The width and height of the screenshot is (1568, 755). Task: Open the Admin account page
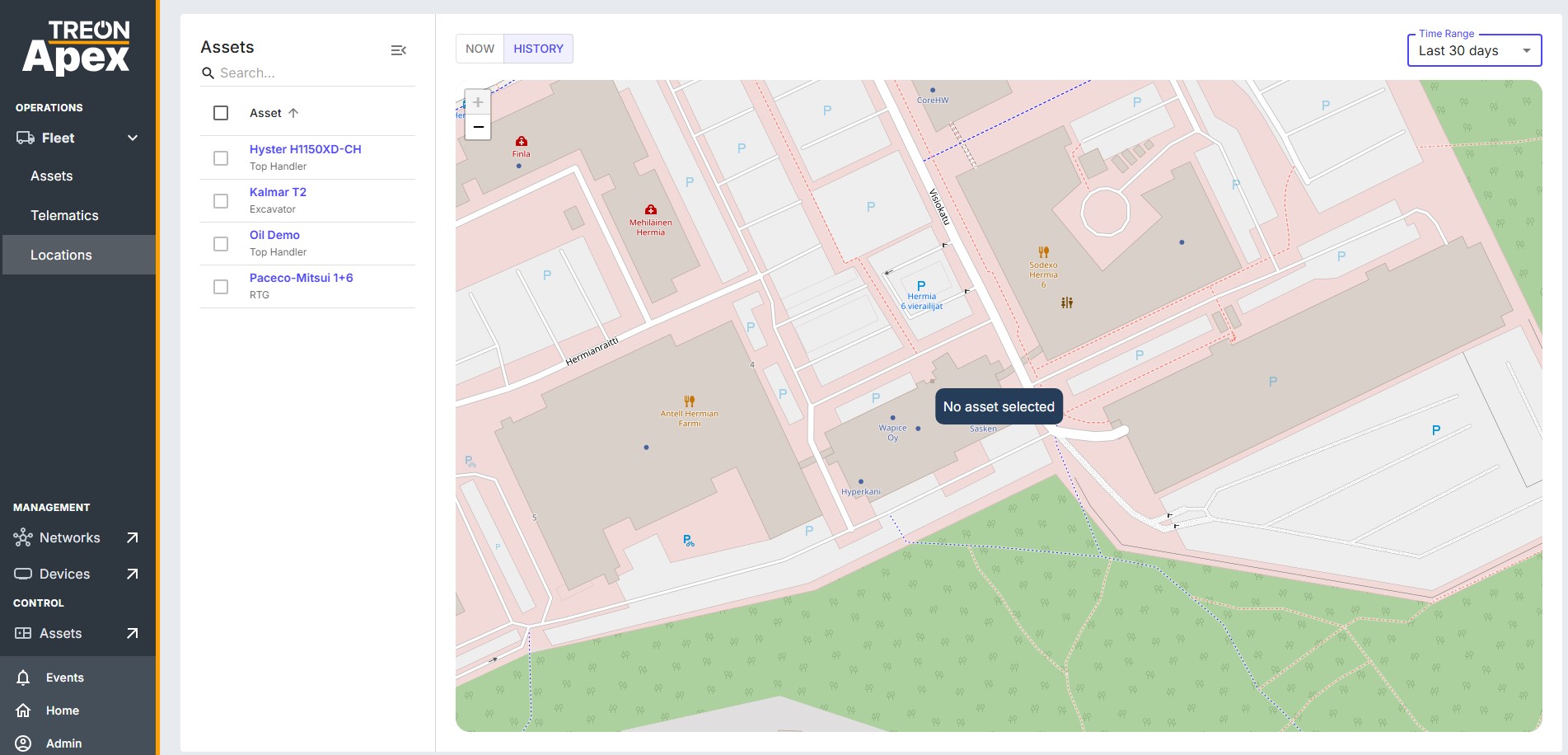pos(64,743)
